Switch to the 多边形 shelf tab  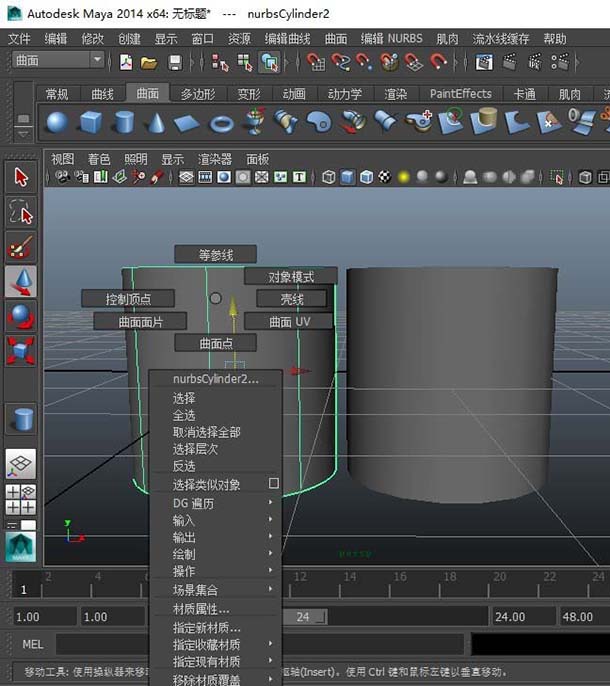(200, 94)
